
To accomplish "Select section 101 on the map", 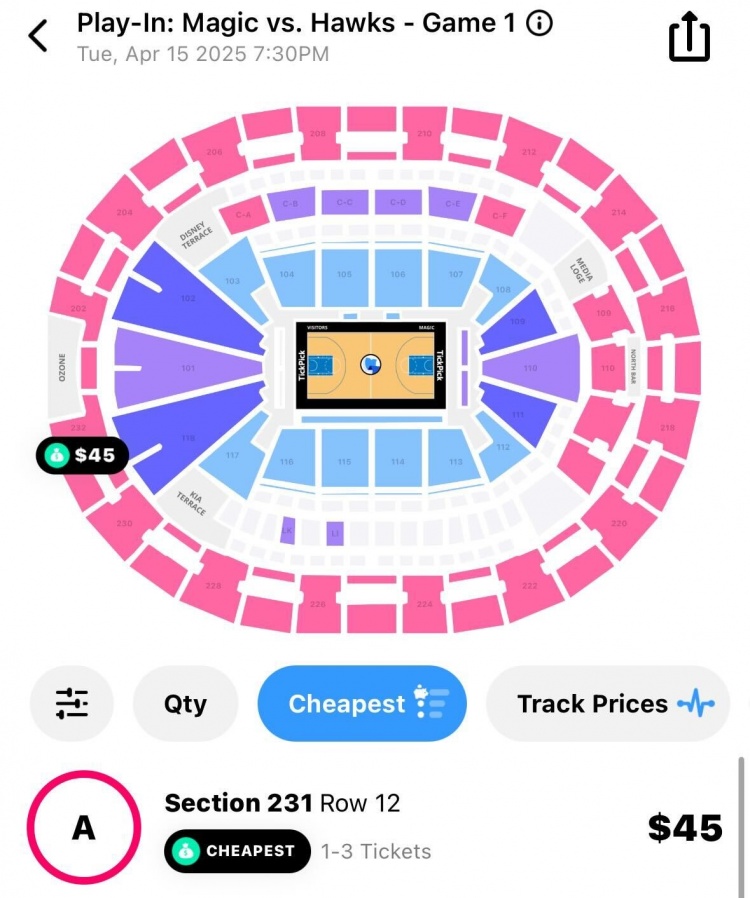I will point(188,368).
